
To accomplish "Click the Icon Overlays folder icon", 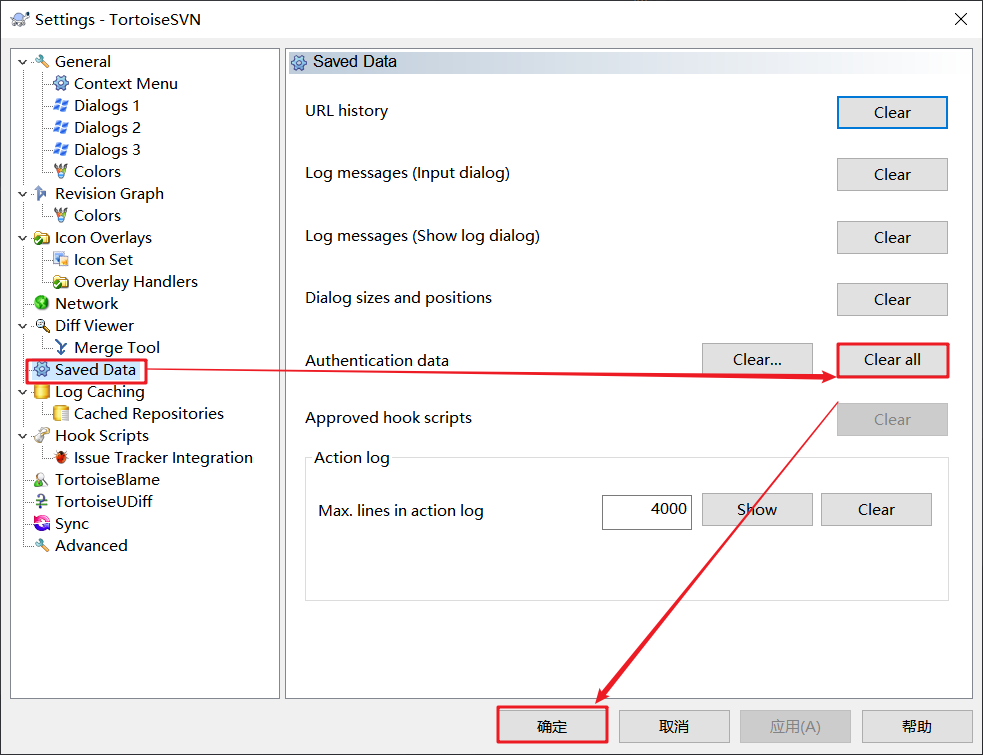I will click(x=41, y=238).
